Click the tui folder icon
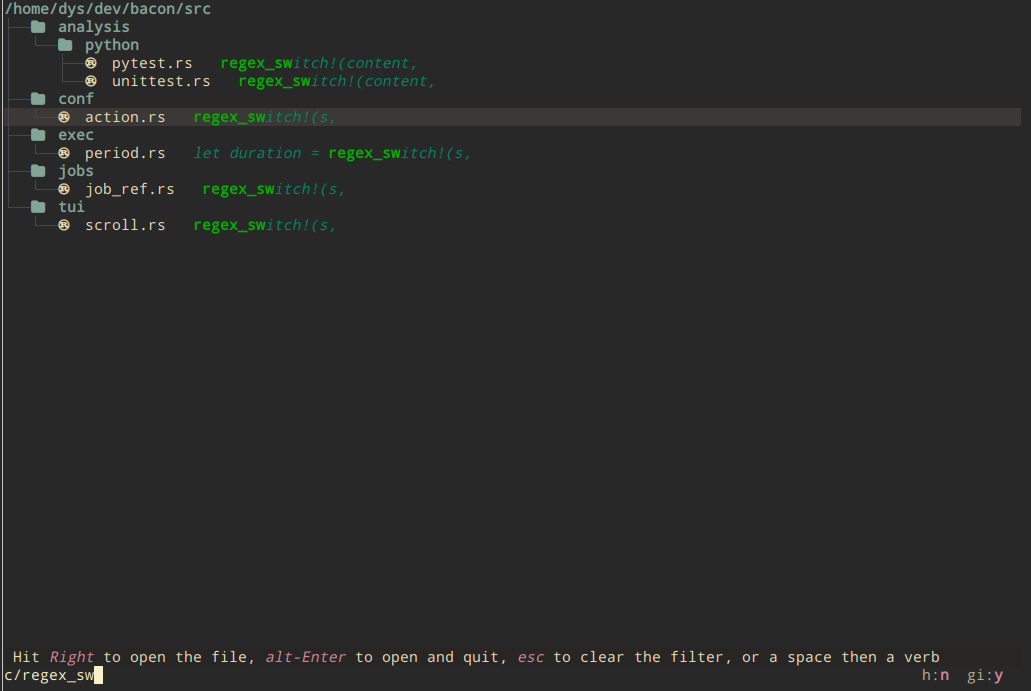This screenshot has height=691, width=1031. pyautogui.click(x=38, y=207)
